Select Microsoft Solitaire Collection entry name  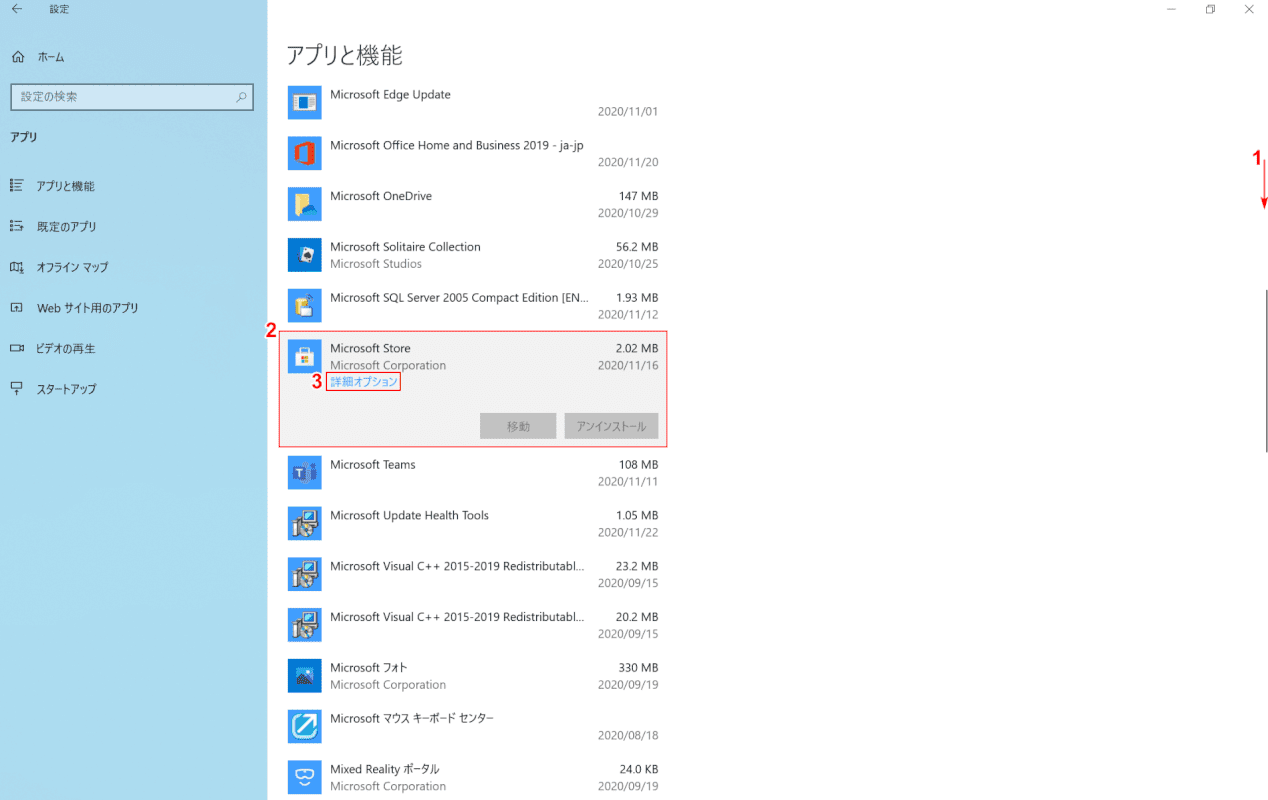pos(405,247)
